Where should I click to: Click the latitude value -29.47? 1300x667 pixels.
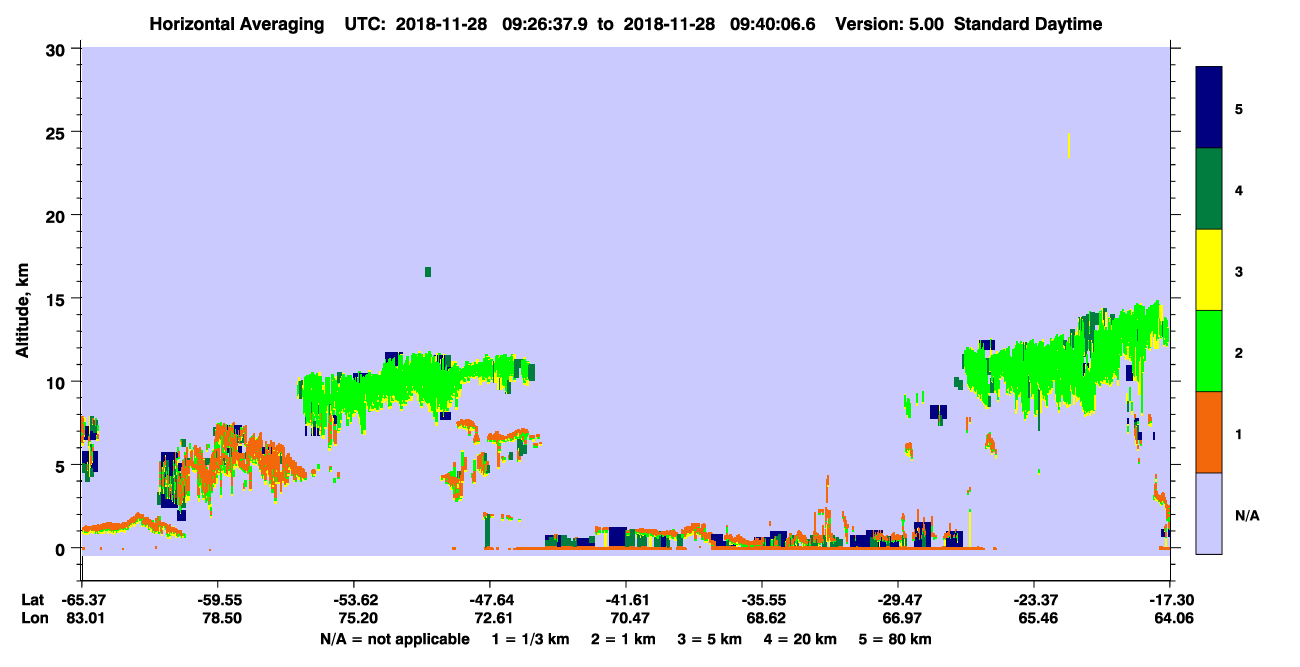point(898,601)
